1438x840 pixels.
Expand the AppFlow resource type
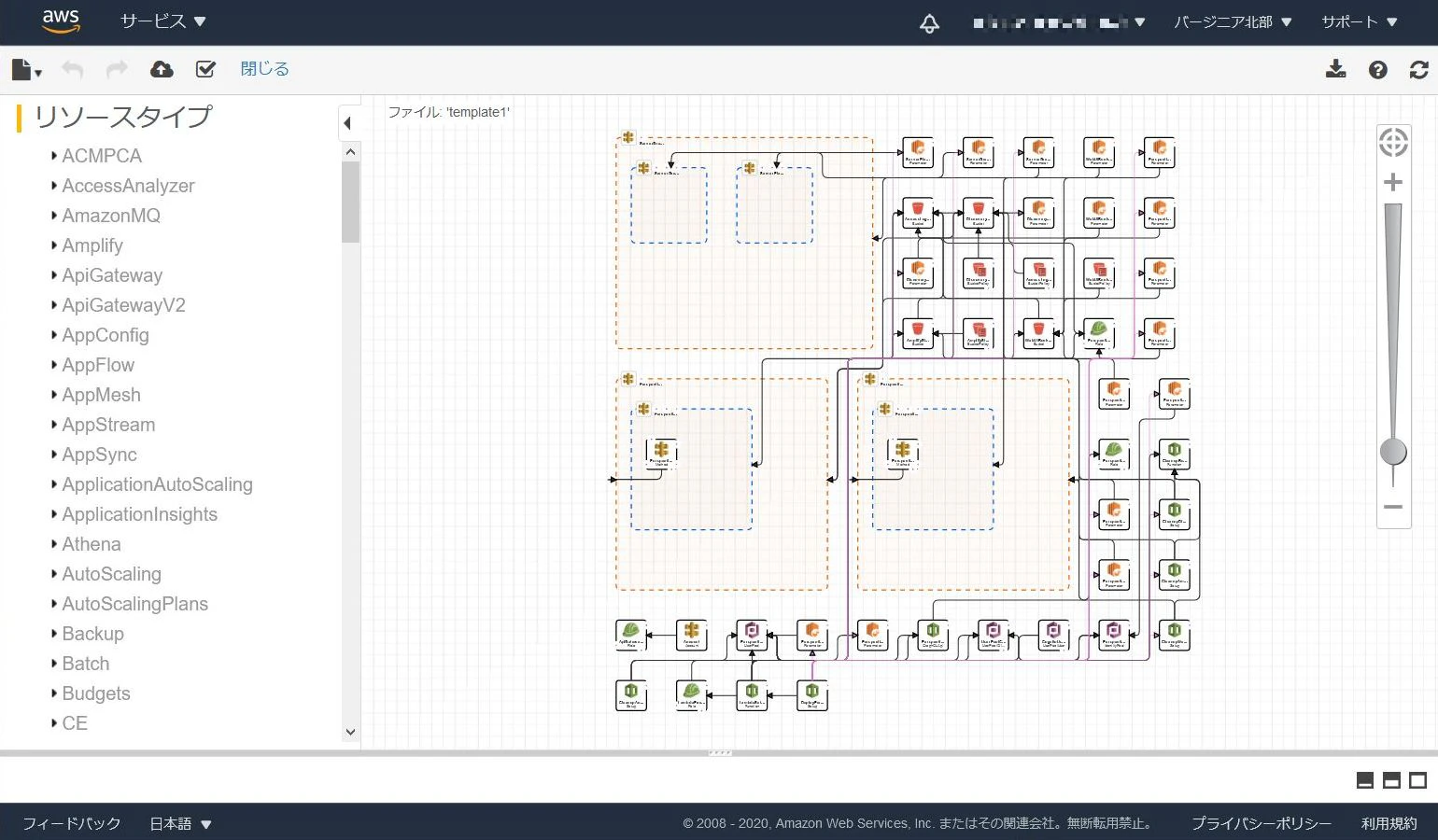54,365
